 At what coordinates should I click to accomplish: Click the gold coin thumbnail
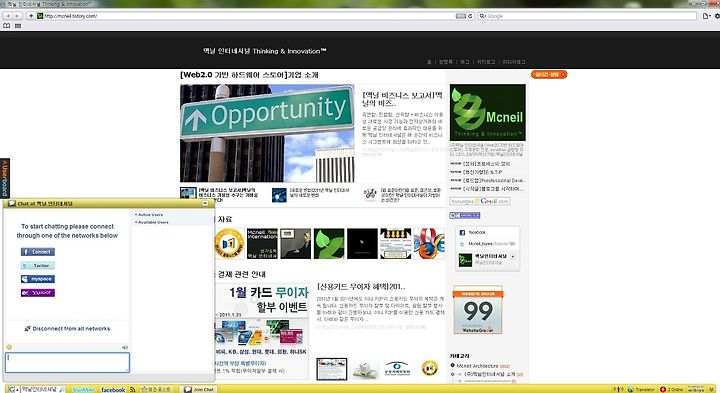(229, 243)
